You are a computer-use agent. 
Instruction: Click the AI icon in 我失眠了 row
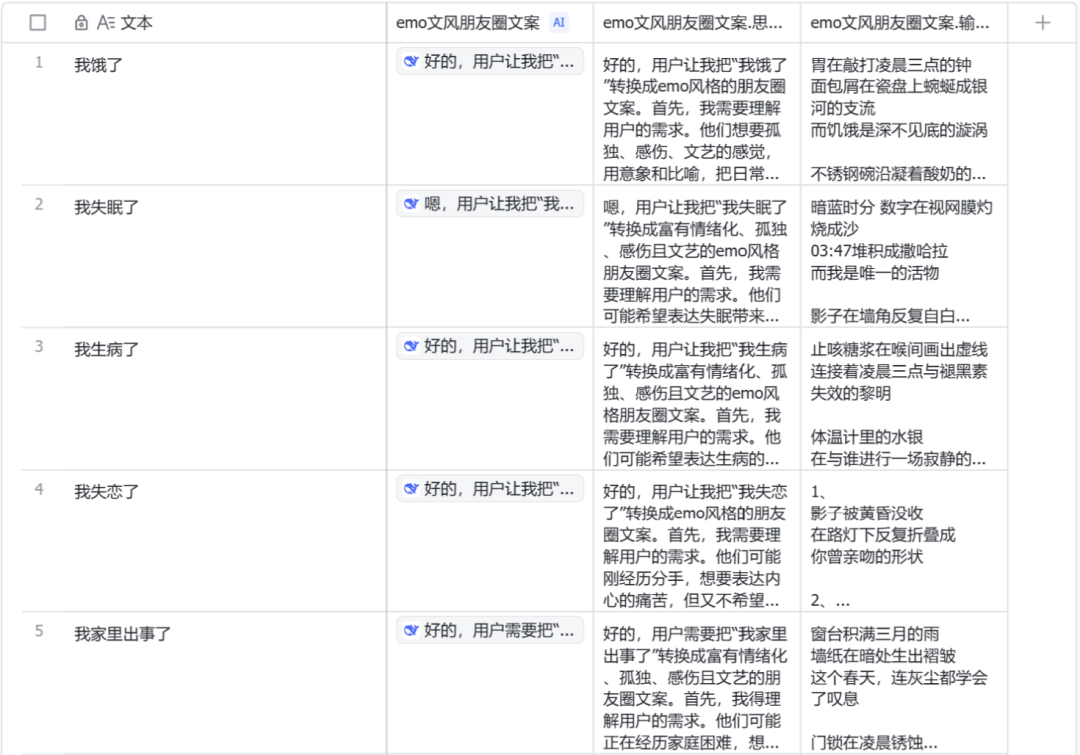pyautogui.click(x=411, y=204)
